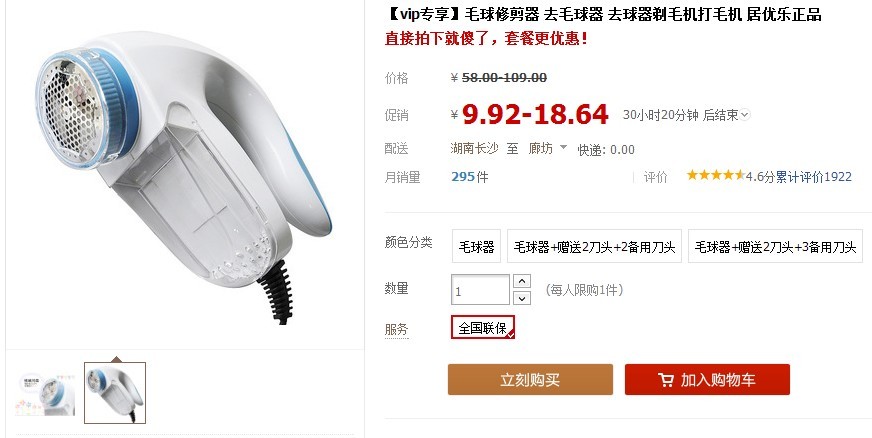Select the first product thumbnail
Image resolution: width=872 pixels, height=438 pixels.
point(45,394)
